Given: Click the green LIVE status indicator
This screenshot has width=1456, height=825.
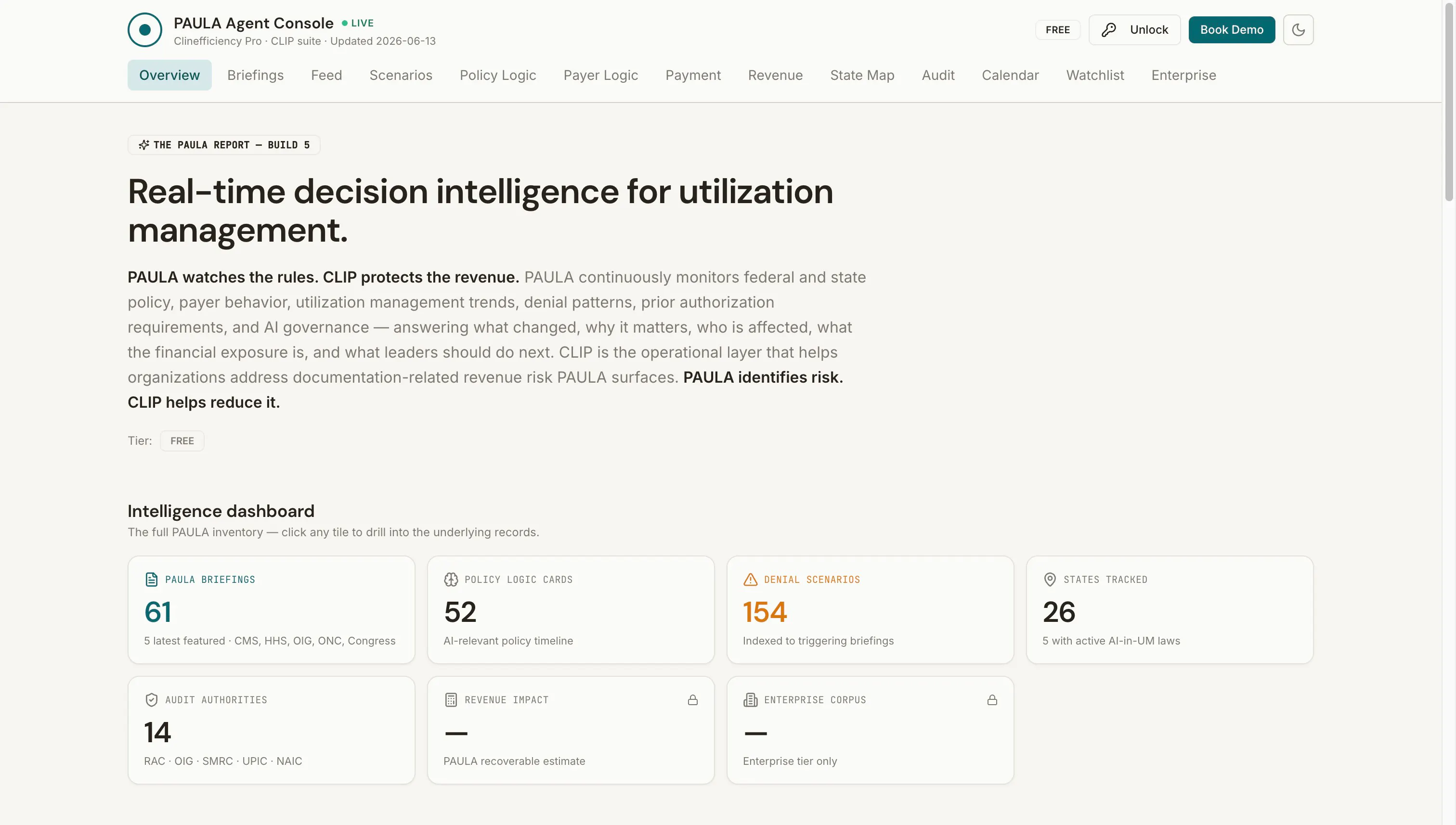Looking at the screenshot, I should 358,23.
